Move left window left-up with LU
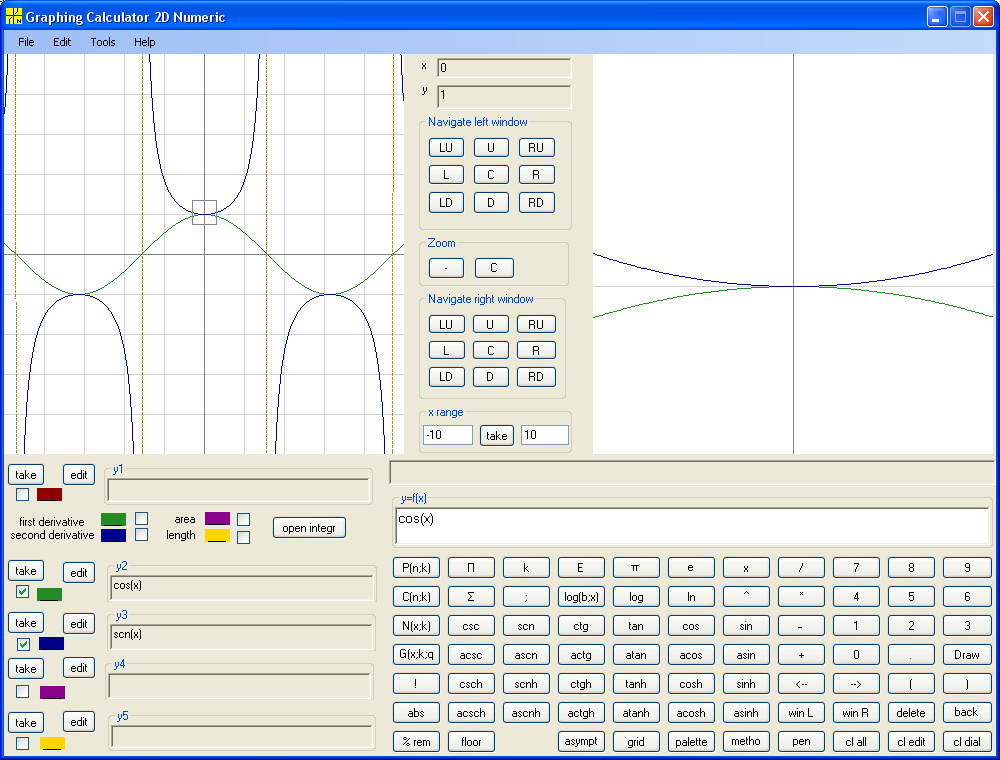The height and width of the screenshot is (760, 1000). click(446, 147)
